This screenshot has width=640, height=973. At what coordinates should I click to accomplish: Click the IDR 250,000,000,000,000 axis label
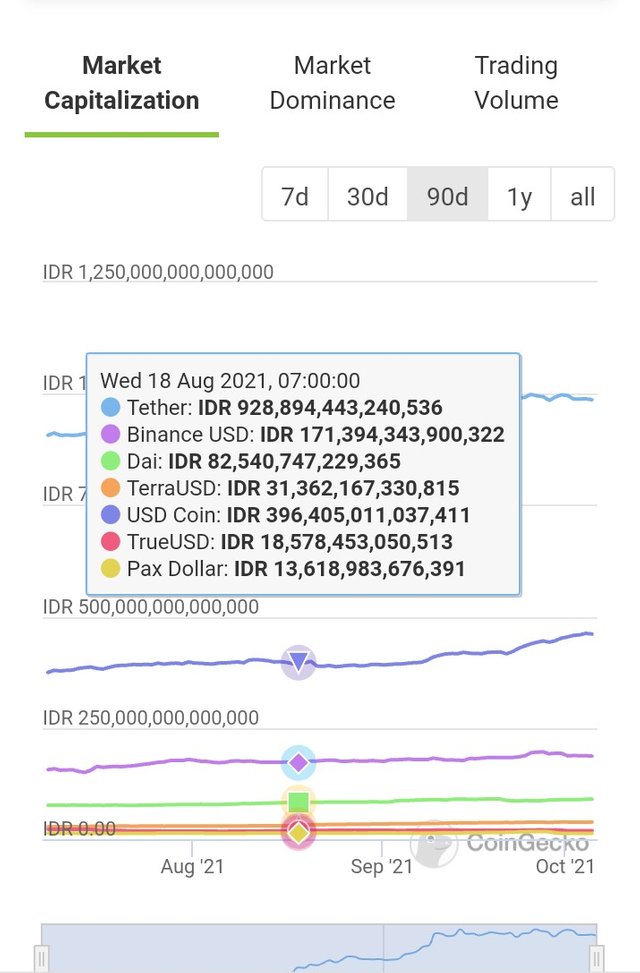pos(151,718)
